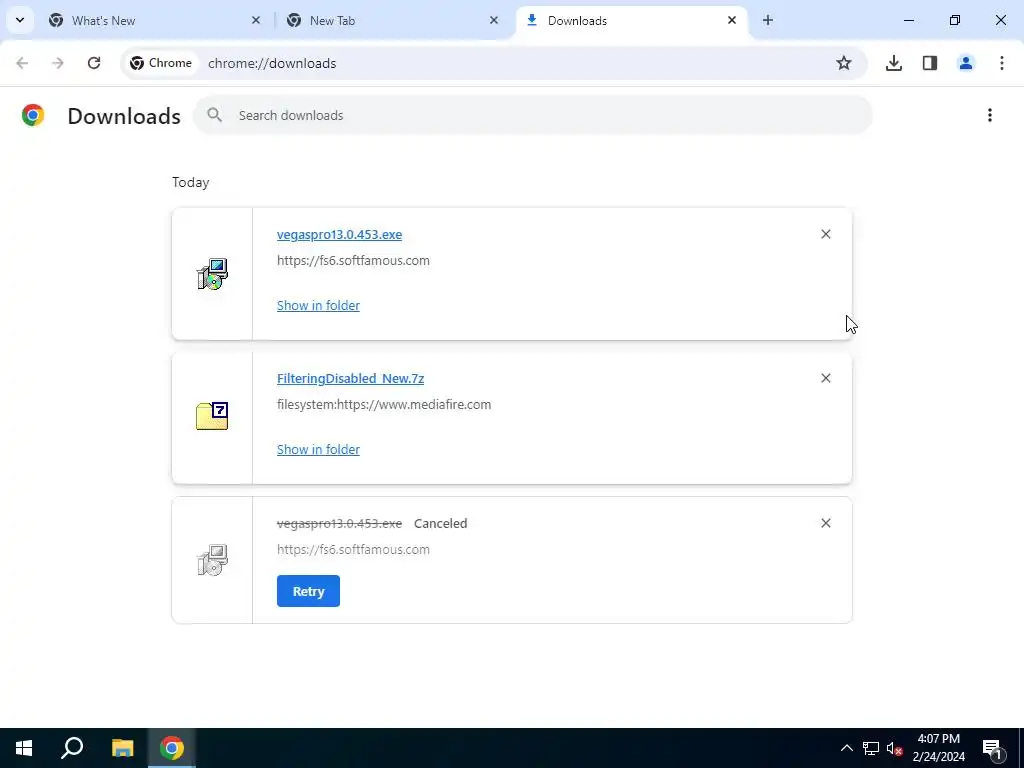Click the 7z archive file icon
This screenshot has width=1024, height=768.
coord(212,416)
